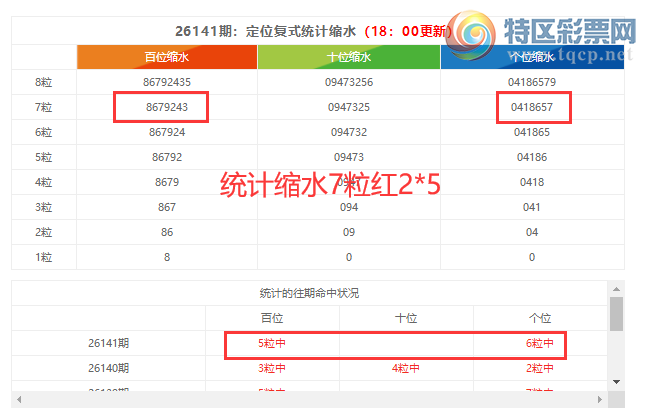646x419 pixels.
Task: Click the 百位缩水 column header
Action: point(167,57)
